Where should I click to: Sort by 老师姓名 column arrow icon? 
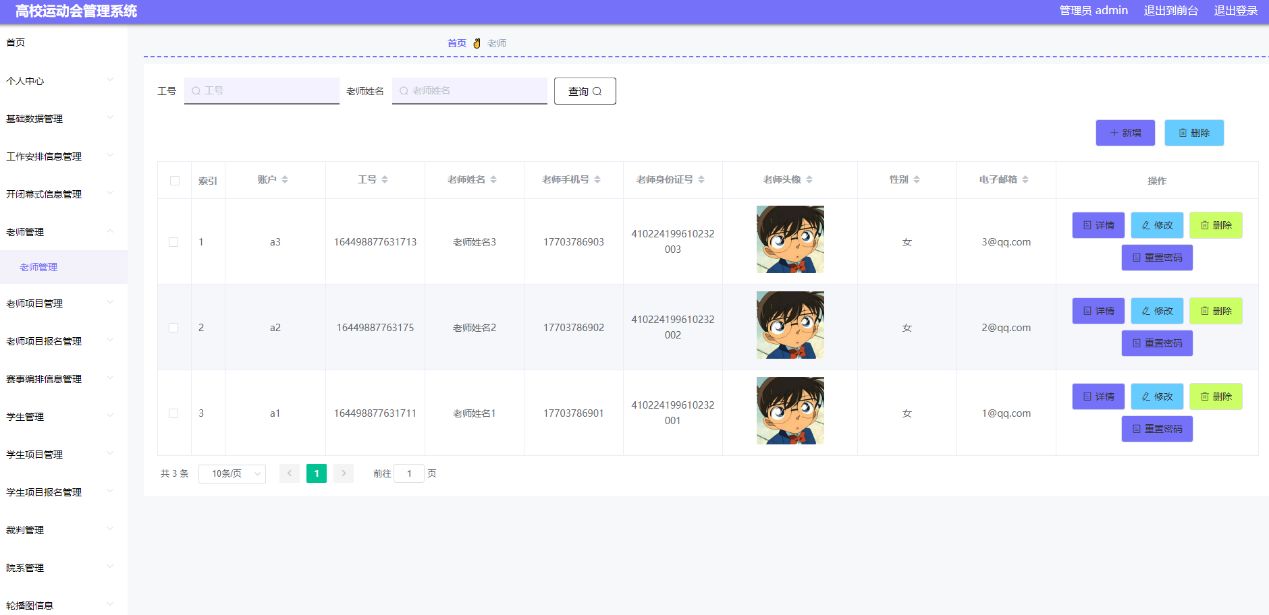(x=494, y=180)
